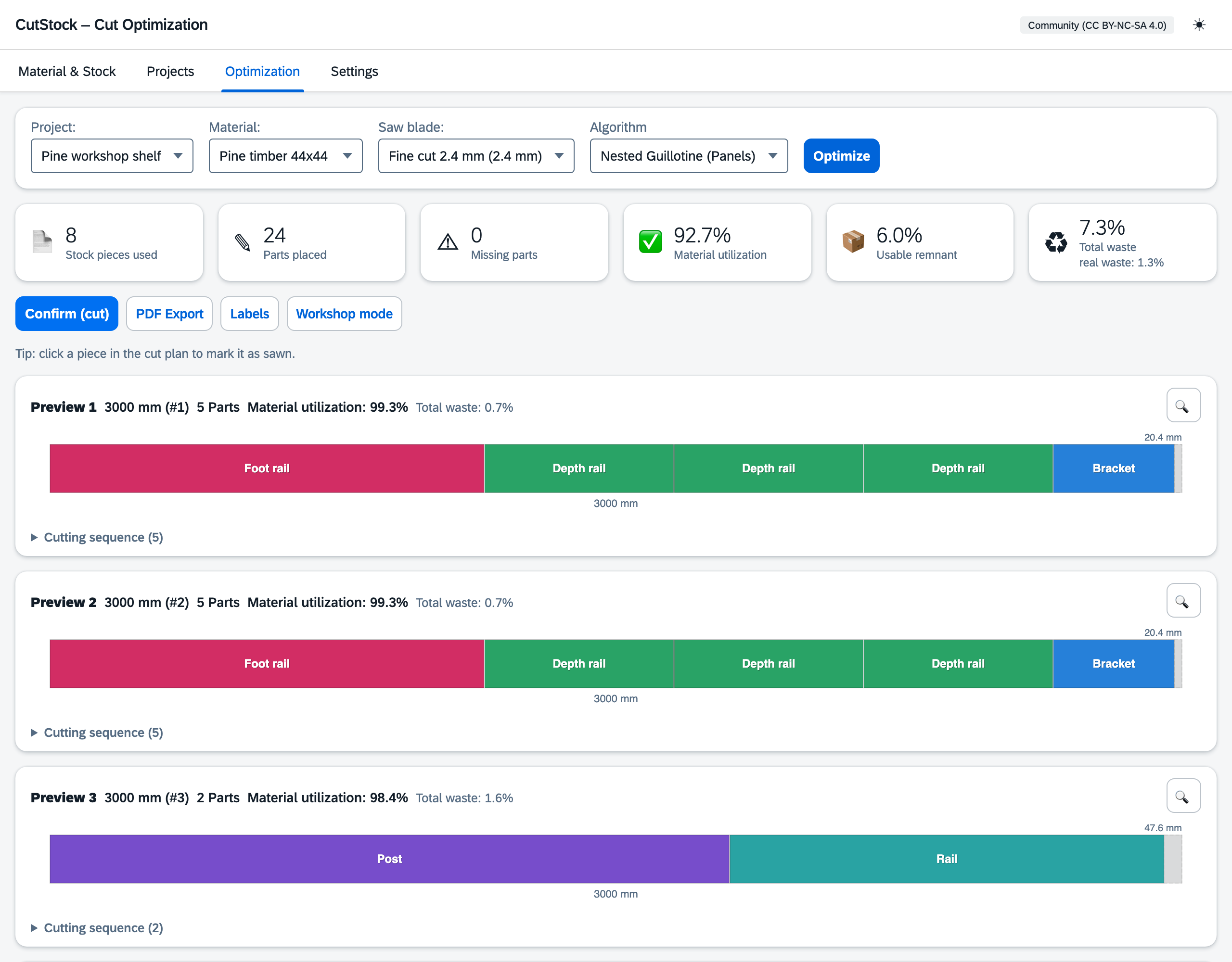The width and height of the screenshot is (1232, 962).
Task: Click Bracket piece in Preview 2
Action: point(1114,664)
